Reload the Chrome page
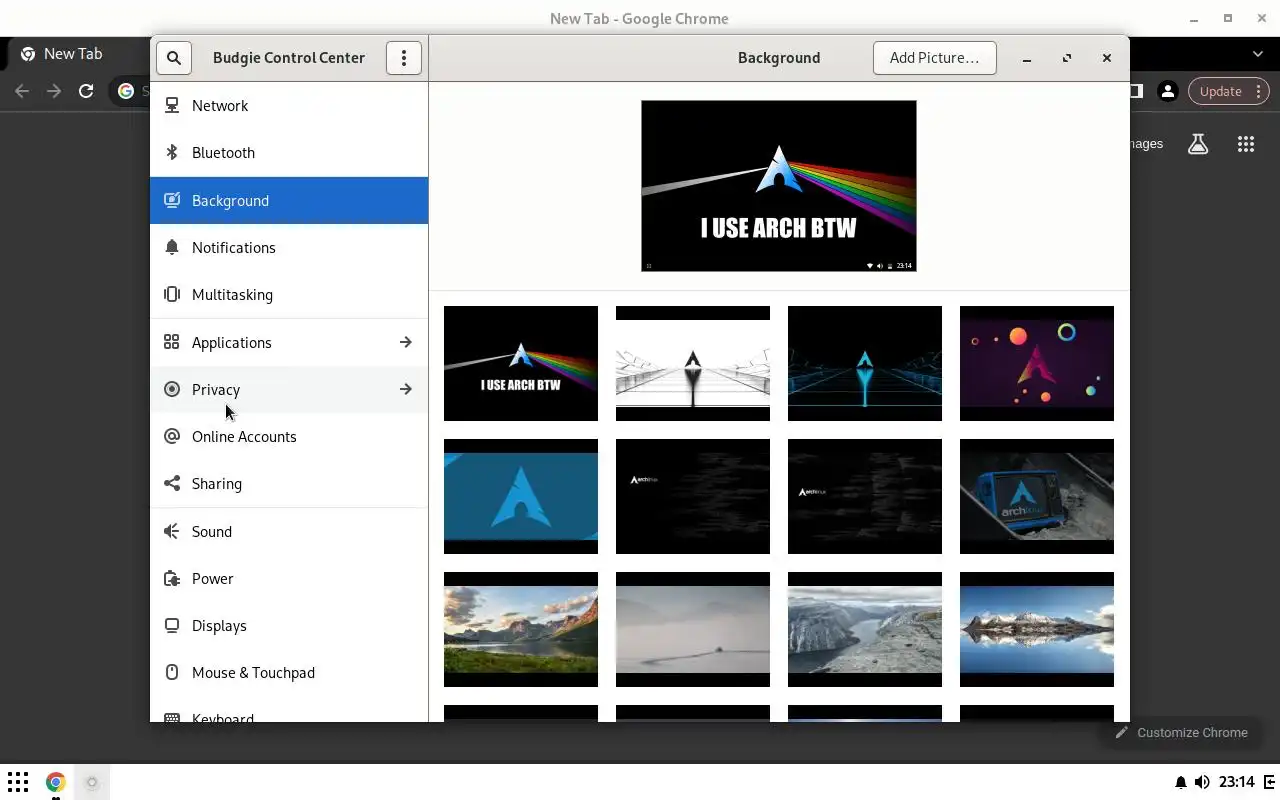The image size is (1280, 800). [86, 91]
